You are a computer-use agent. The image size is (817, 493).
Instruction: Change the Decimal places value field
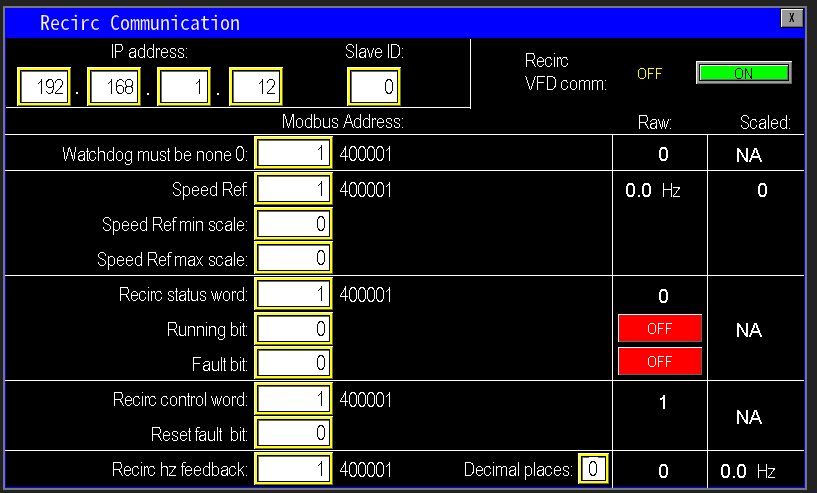click(x=593, y=468)
